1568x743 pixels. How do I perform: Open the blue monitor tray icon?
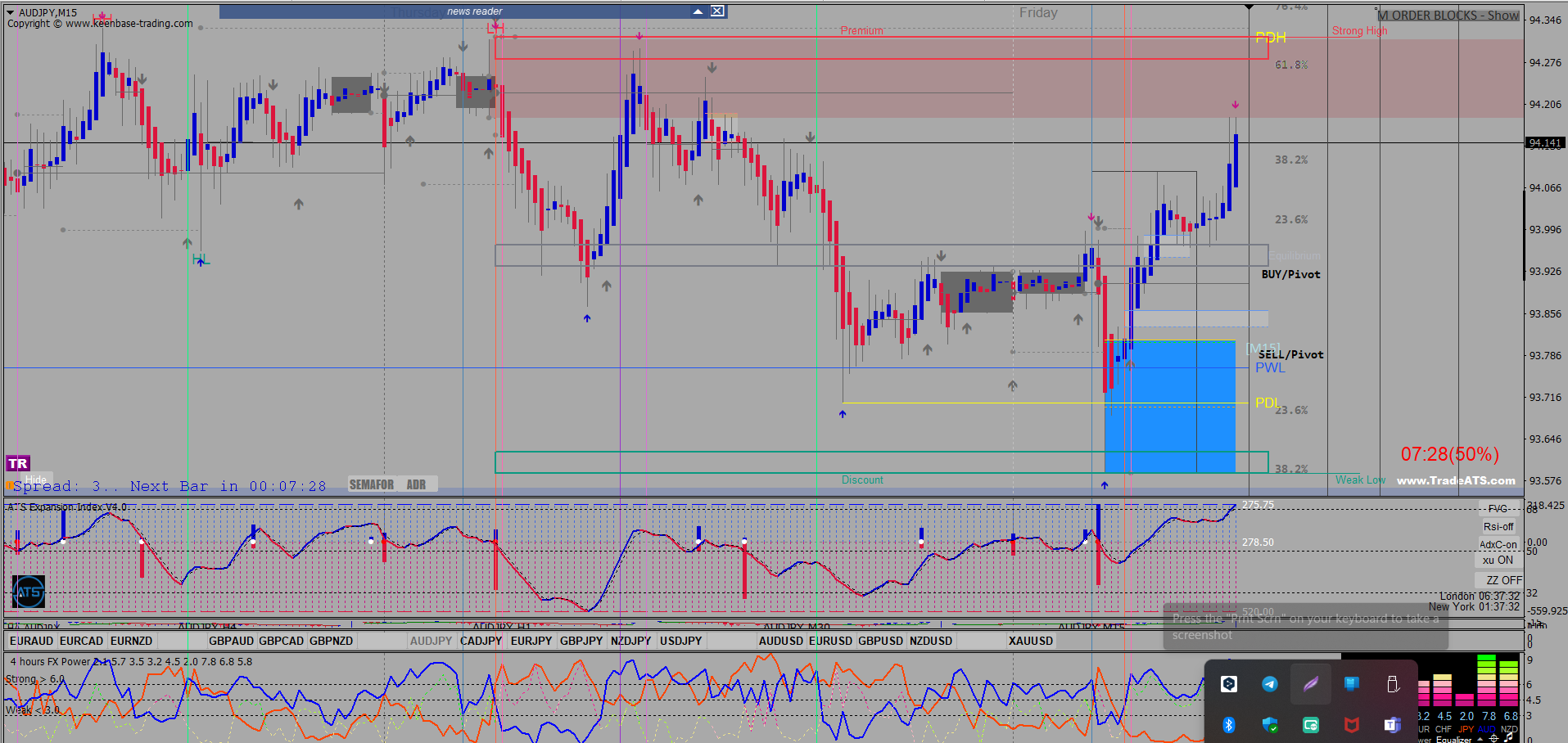point(1352,684)
